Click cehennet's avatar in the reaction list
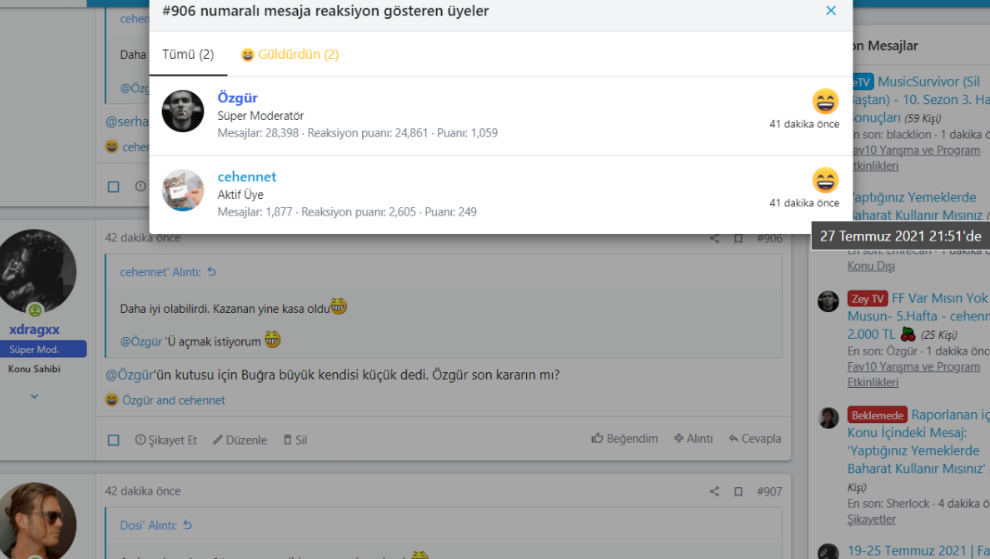This screenshot has height=559, width=990. [x=183, y=190]
